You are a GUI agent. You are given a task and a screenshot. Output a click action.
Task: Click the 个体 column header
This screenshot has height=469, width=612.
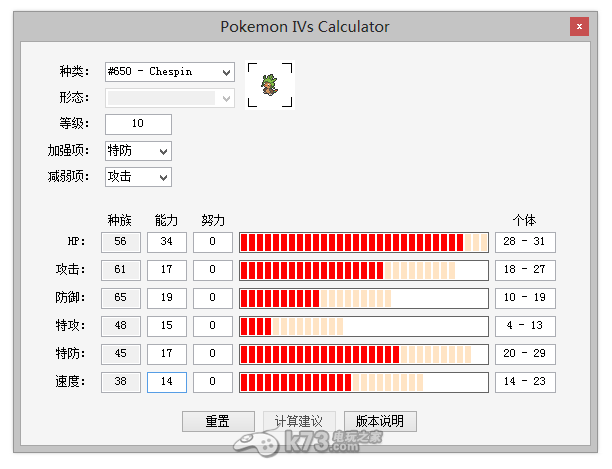coord(525,220)
